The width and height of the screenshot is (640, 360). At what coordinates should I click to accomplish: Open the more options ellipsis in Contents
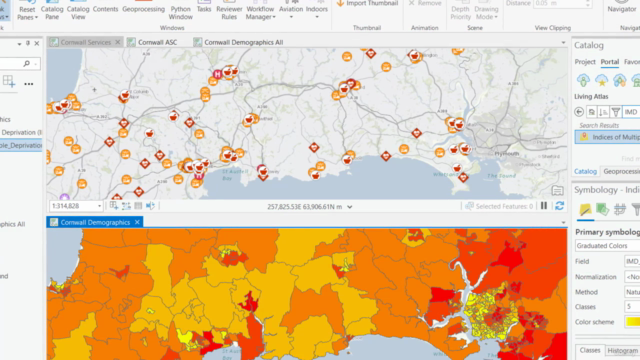pos(29,84)
